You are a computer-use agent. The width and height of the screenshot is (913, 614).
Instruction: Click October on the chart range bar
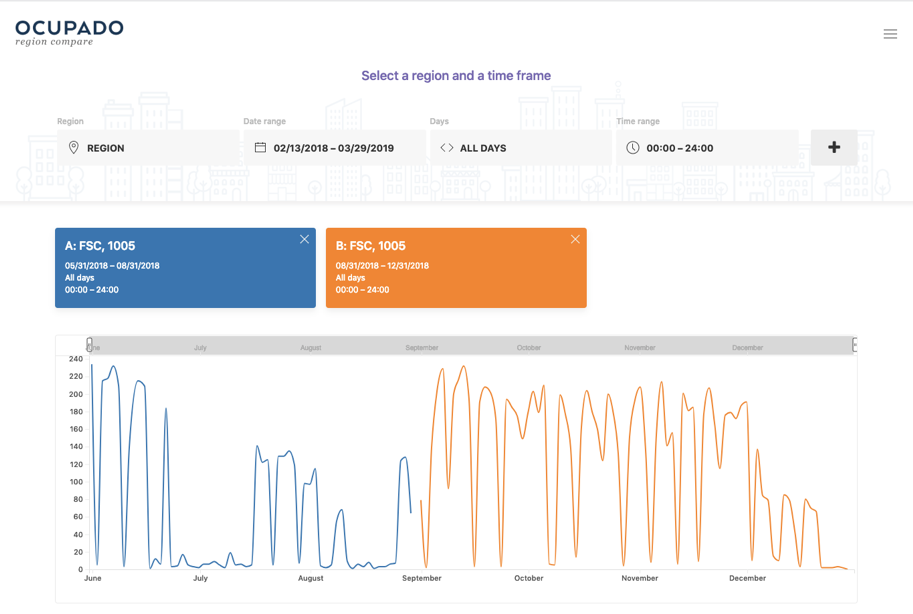528,348
